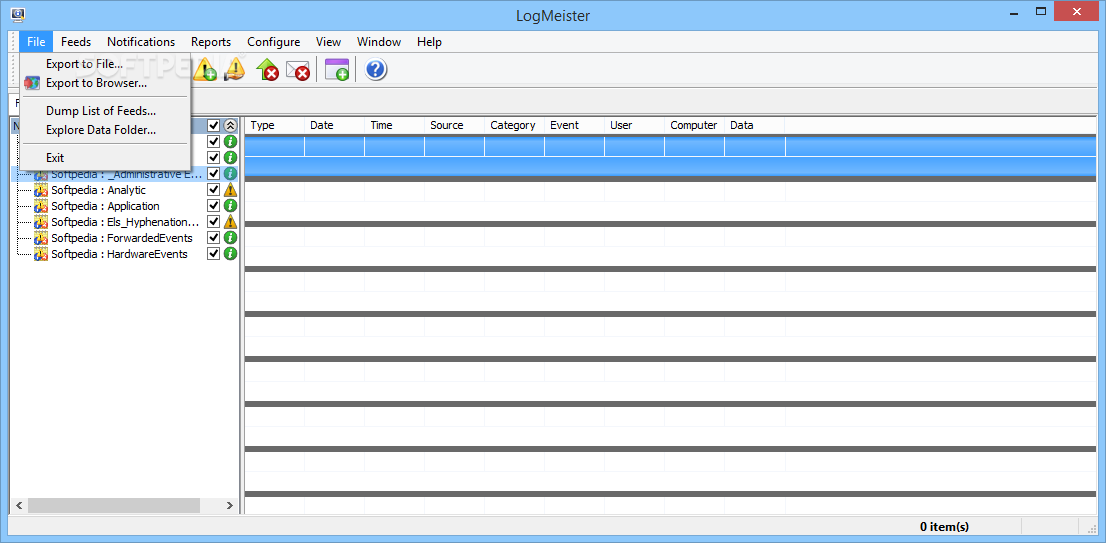Viewport: 1106px width, 543px height.
Task: Collapse the feed list with the double-chevron button
Action: click(231, 126)
